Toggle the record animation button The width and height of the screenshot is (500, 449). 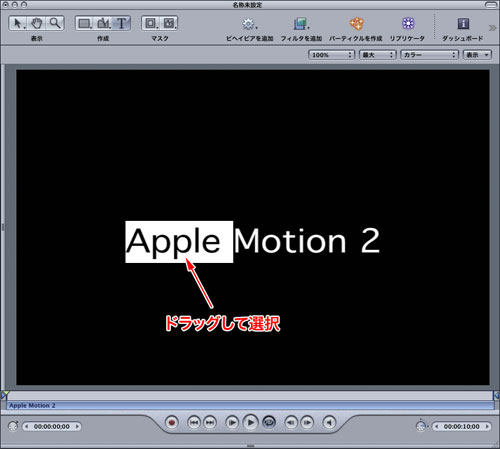[172, 423]
